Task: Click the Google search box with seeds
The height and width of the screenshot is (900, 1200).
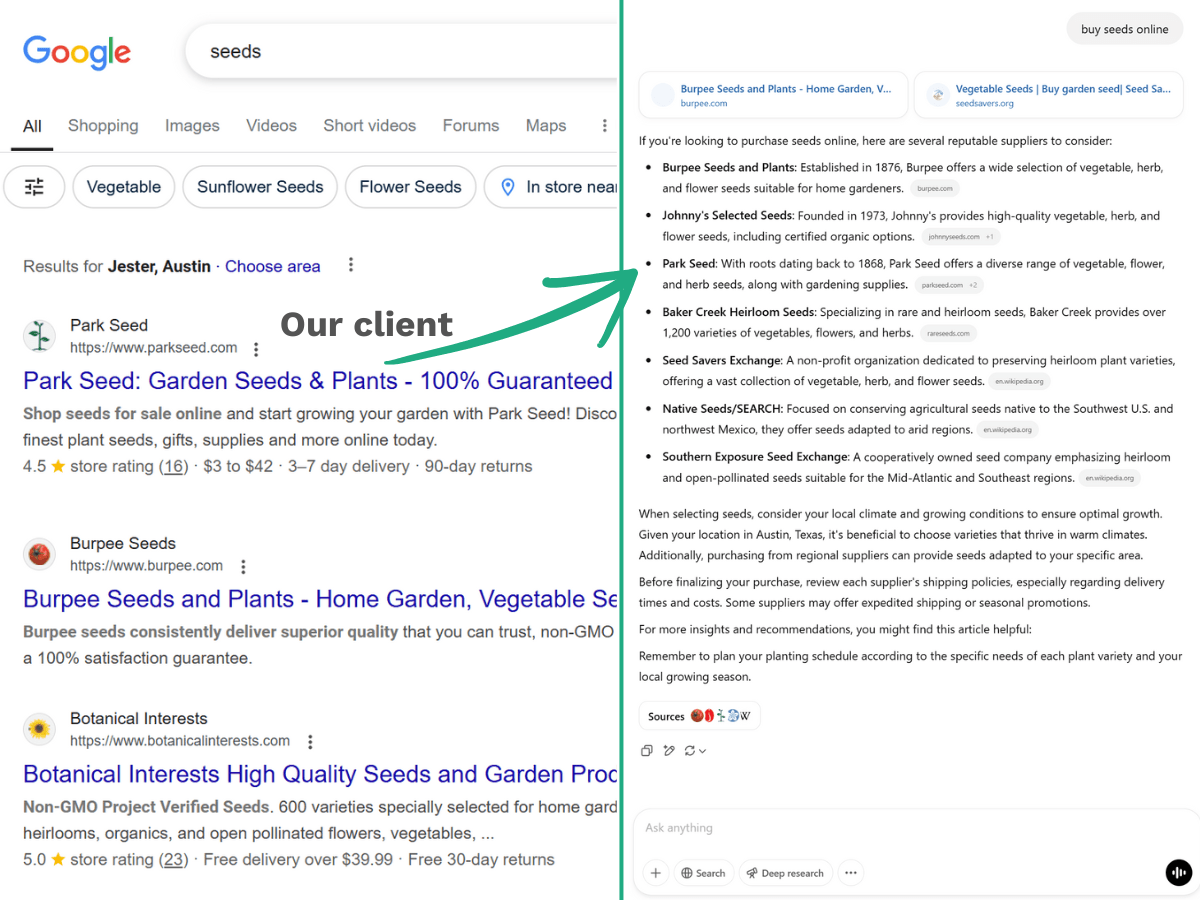Action: (x=400, y=52)
